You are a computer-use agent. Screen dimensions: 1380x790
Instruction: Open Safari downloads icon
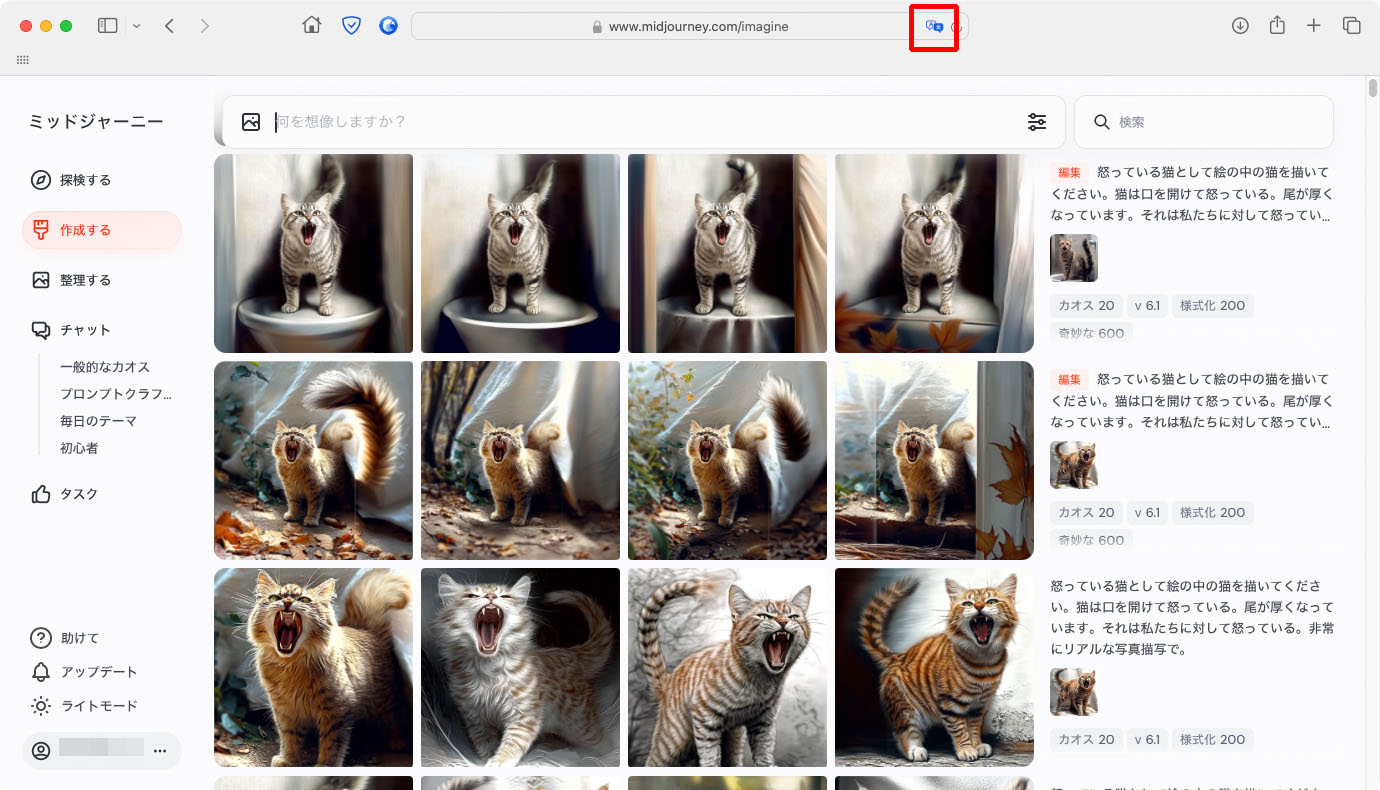point(1240,26)
